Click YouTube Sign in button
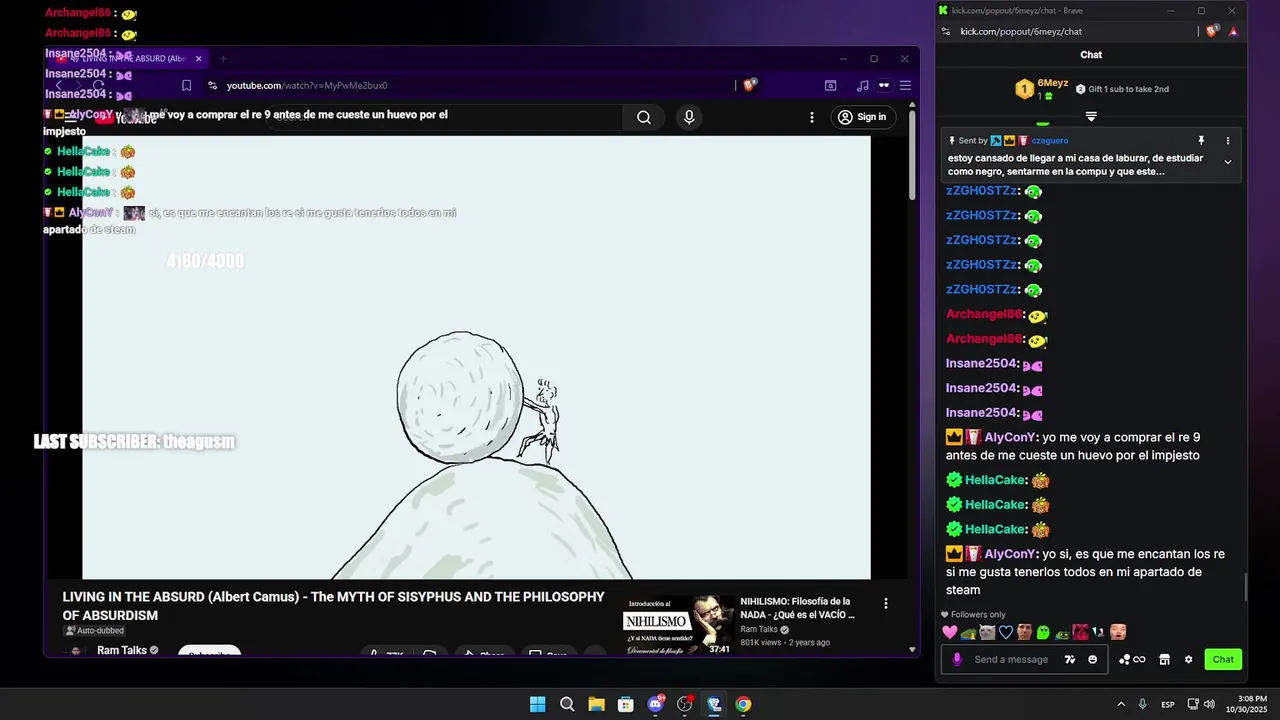 pos(863,117)
